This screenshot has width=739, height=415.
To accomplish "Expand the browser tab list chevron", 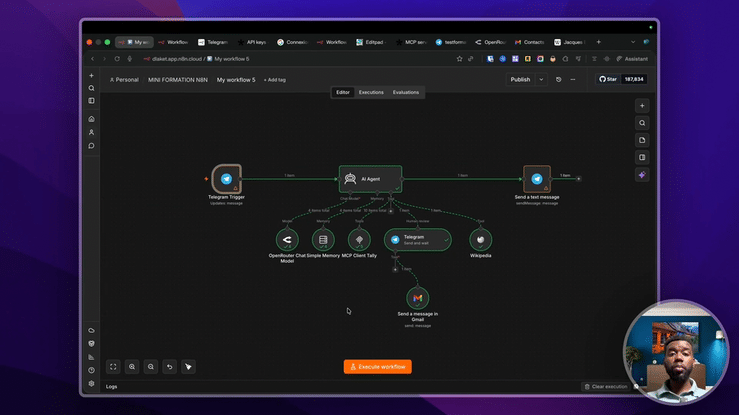I will click(633, 42).
